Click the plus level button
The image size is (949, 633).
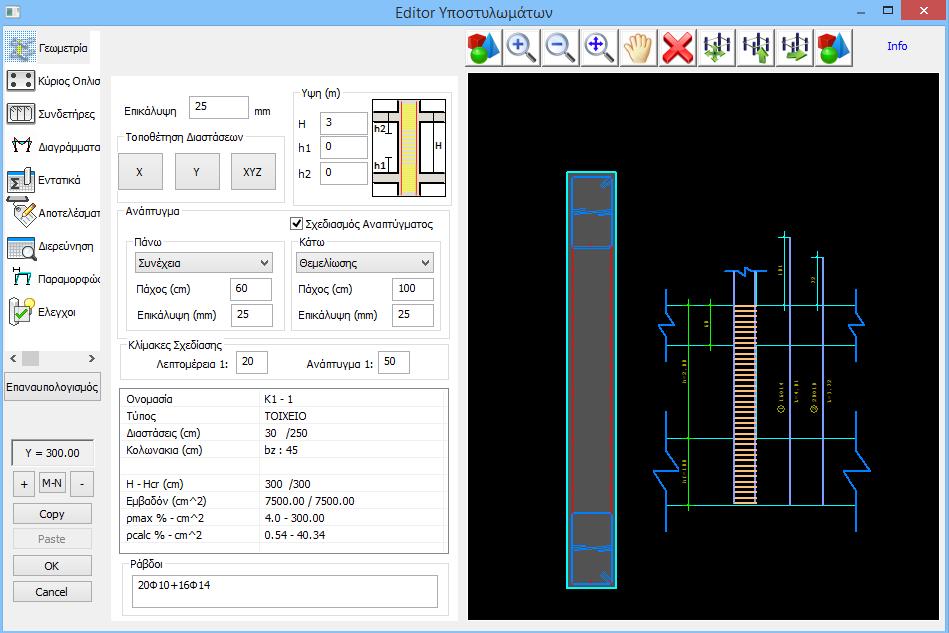click(x=24, y=484)
